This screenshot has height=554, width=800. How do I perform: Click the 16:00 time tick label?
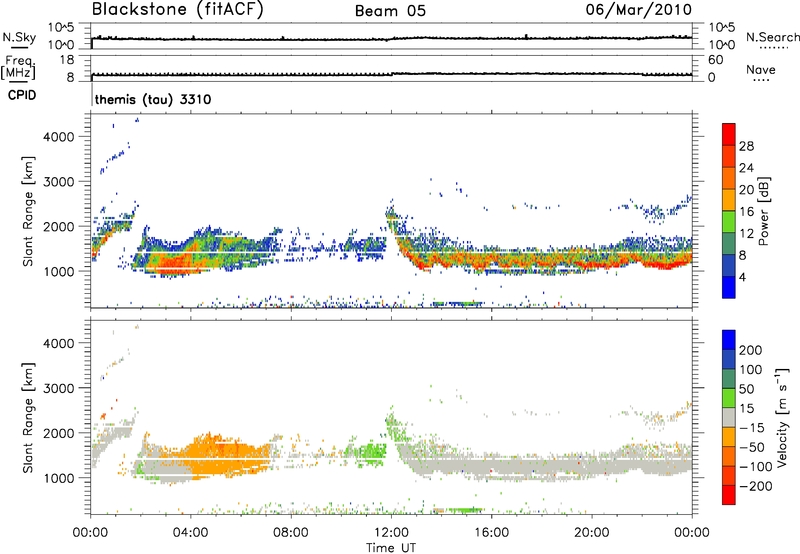click(491, 533)
